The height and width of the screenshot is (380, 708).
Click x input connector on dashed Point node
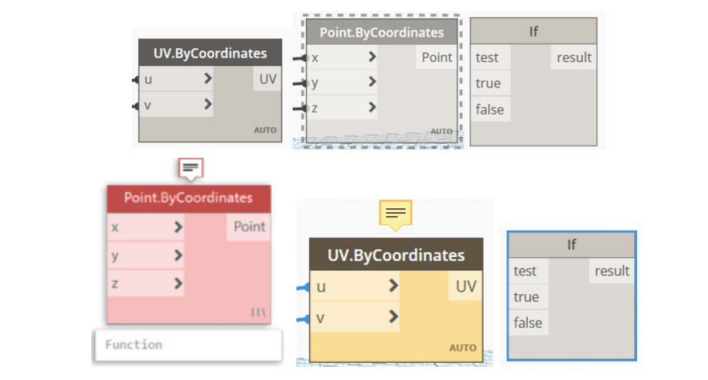pos(300,58)
